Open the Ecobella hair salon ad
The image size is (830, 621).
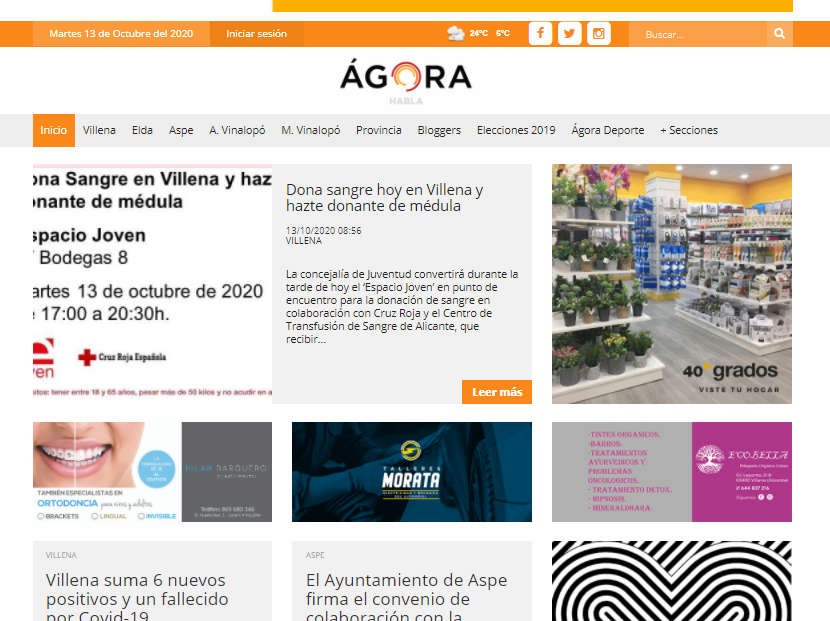672,472
